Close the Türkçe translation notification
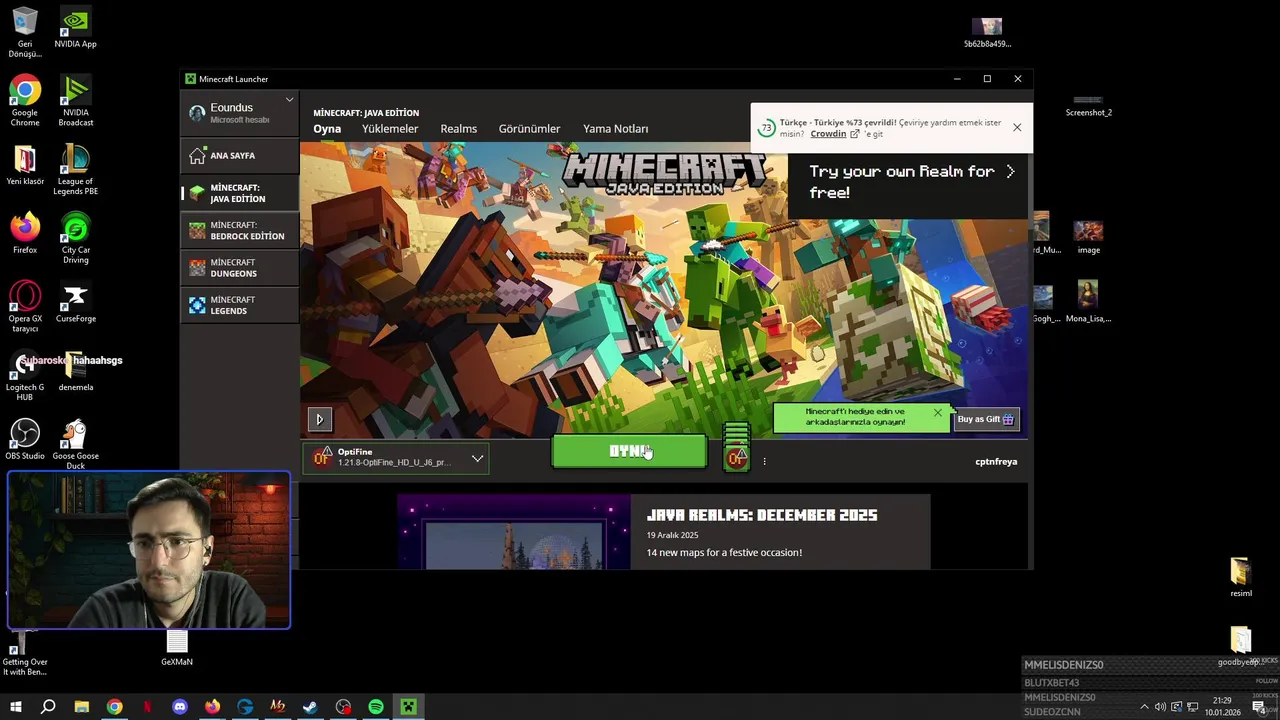Image resolution: width=1280 pixels, height=720 pixels. click(1017, 127)
